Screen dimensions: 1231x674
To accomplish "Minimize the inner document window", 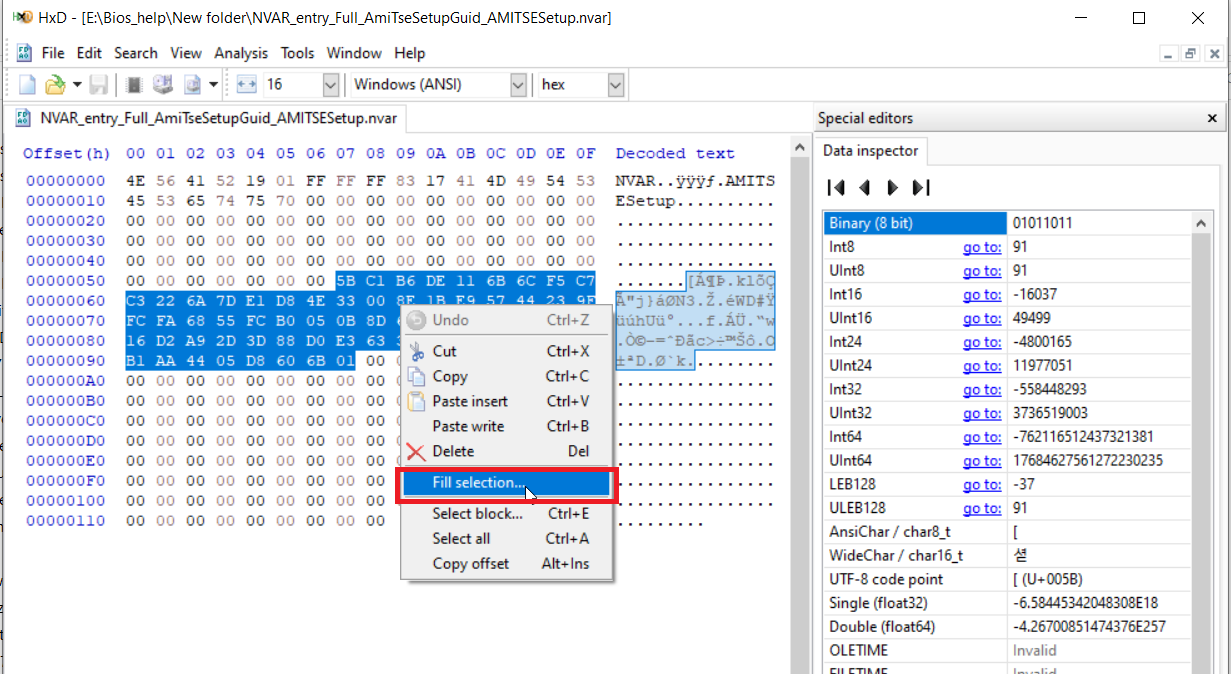I will pos(1169,54).
